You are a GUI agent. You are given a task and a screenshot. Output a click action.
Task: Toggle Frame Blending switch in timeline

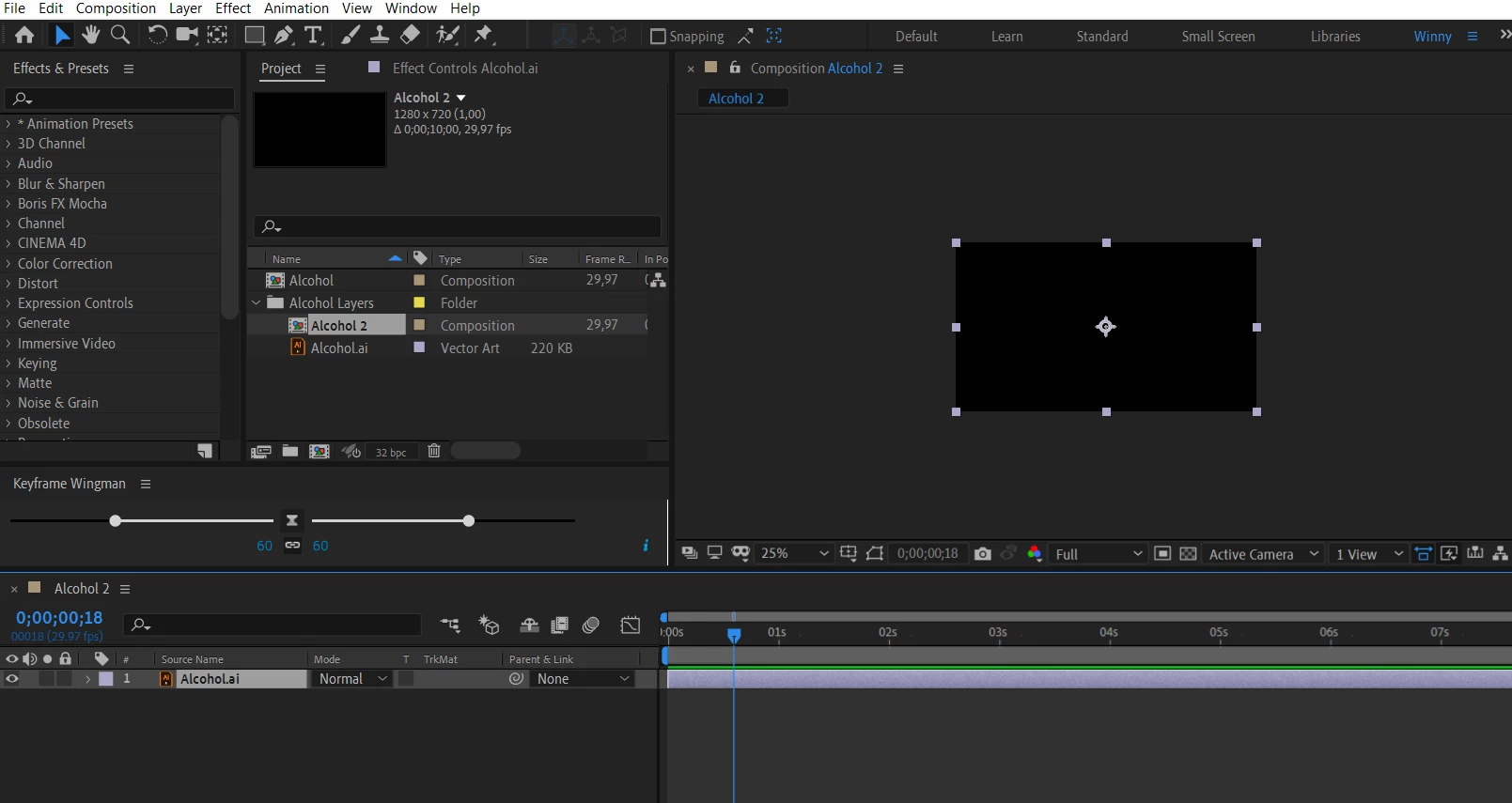tap(560, 625)
